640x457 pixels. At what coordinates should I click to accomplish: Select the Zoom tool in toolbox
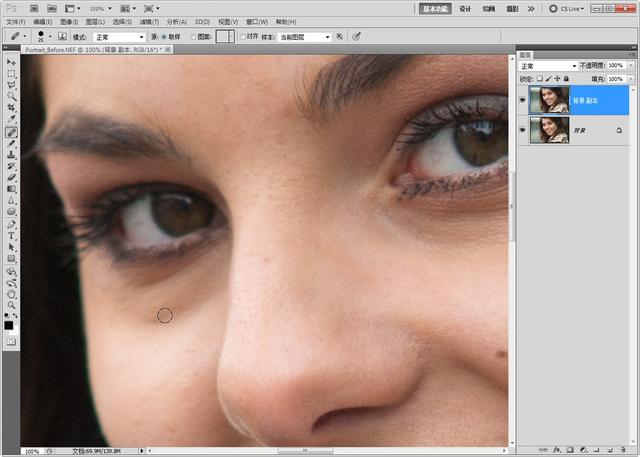coord(11,305)
